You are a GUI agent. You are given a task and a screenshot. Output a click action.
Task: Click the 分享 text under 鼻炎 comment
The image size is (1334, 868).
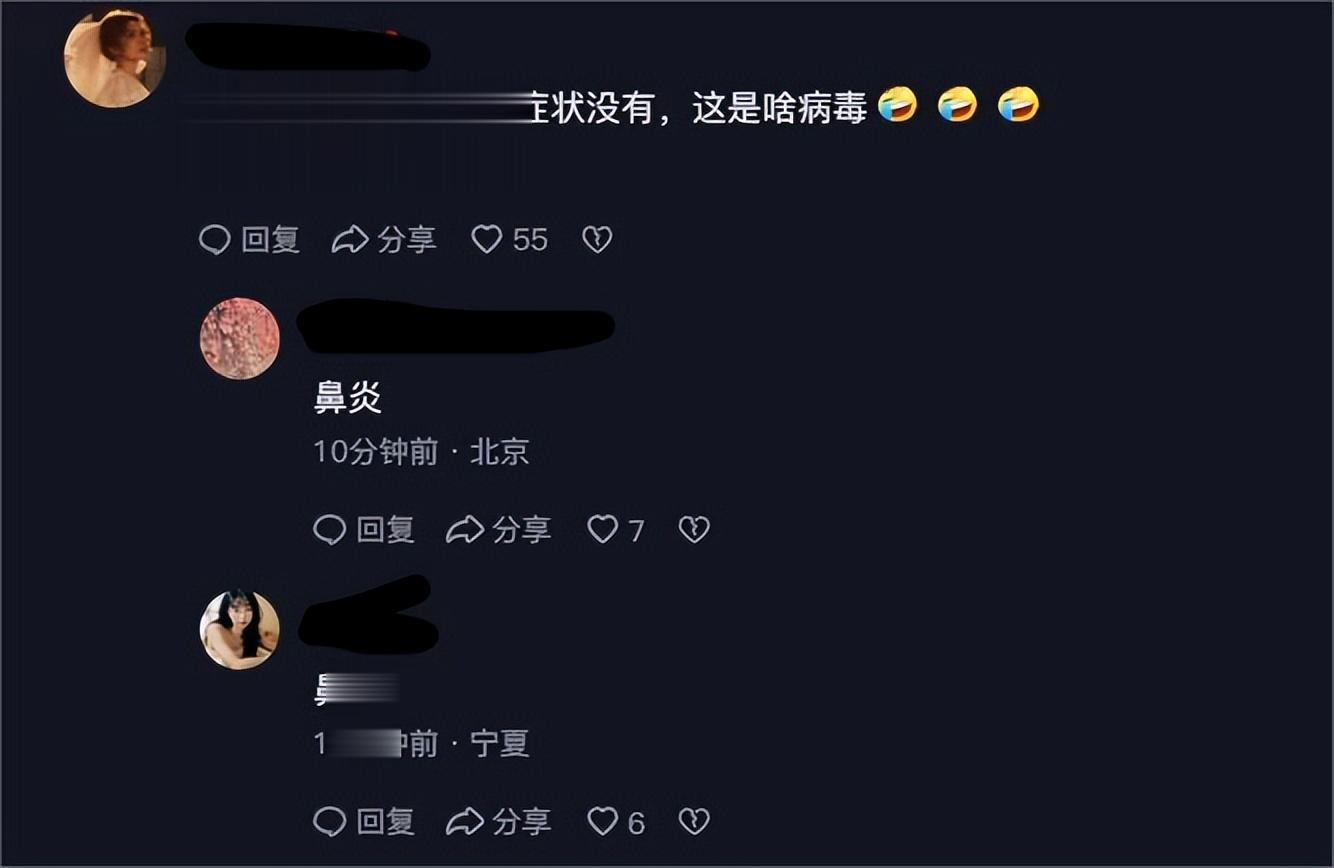click(x=522, y=530)
